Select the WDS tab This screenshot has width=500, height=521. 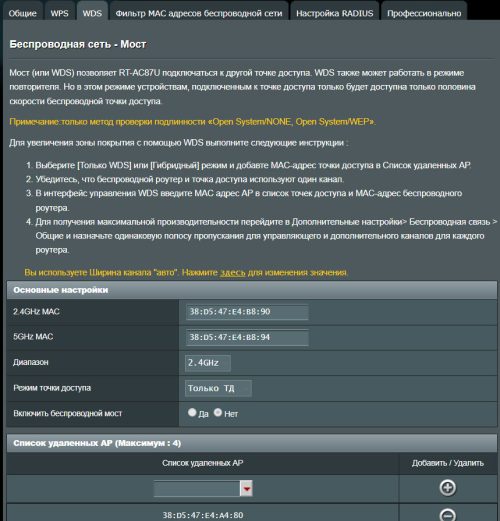[92, 13]
